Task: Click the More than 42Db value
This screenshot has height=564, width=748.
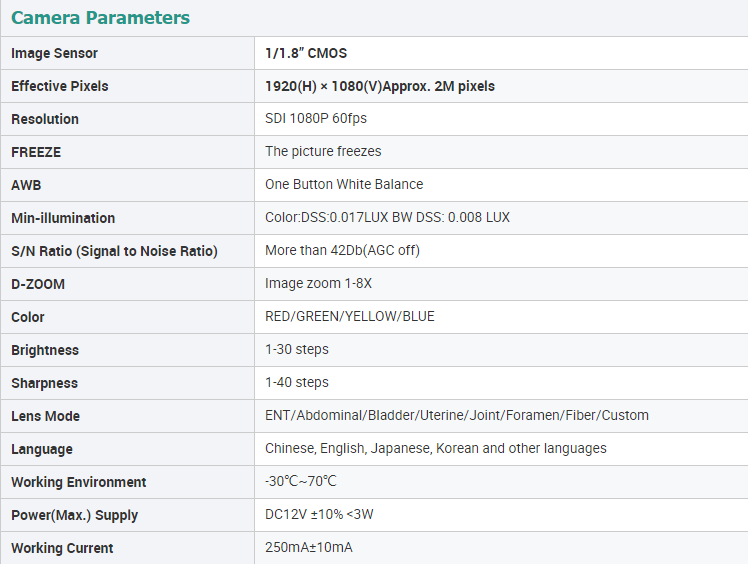Action: [x=342, y=251]
